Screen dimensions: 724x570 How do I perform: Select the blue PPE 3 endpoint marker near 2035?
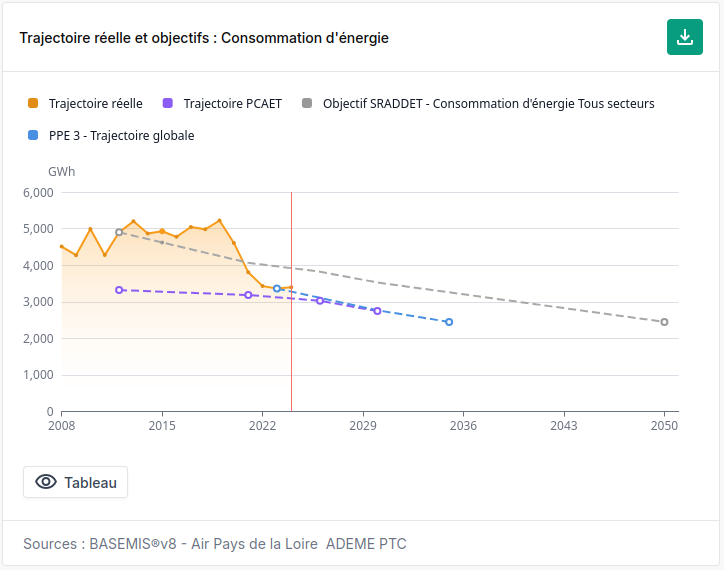(449, 322)
